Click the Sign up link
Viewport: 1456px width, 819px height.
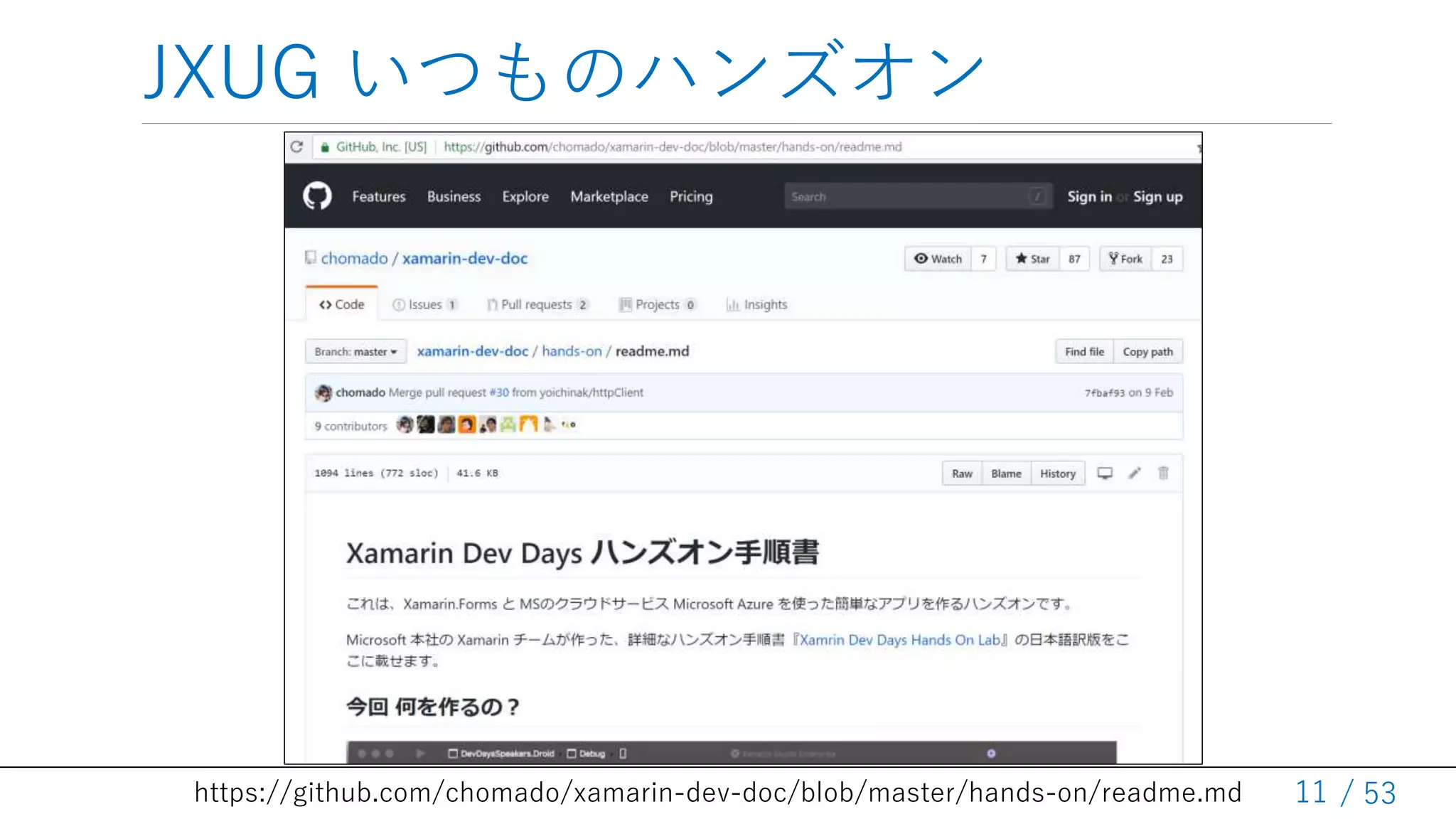[x=1157, y=197]
